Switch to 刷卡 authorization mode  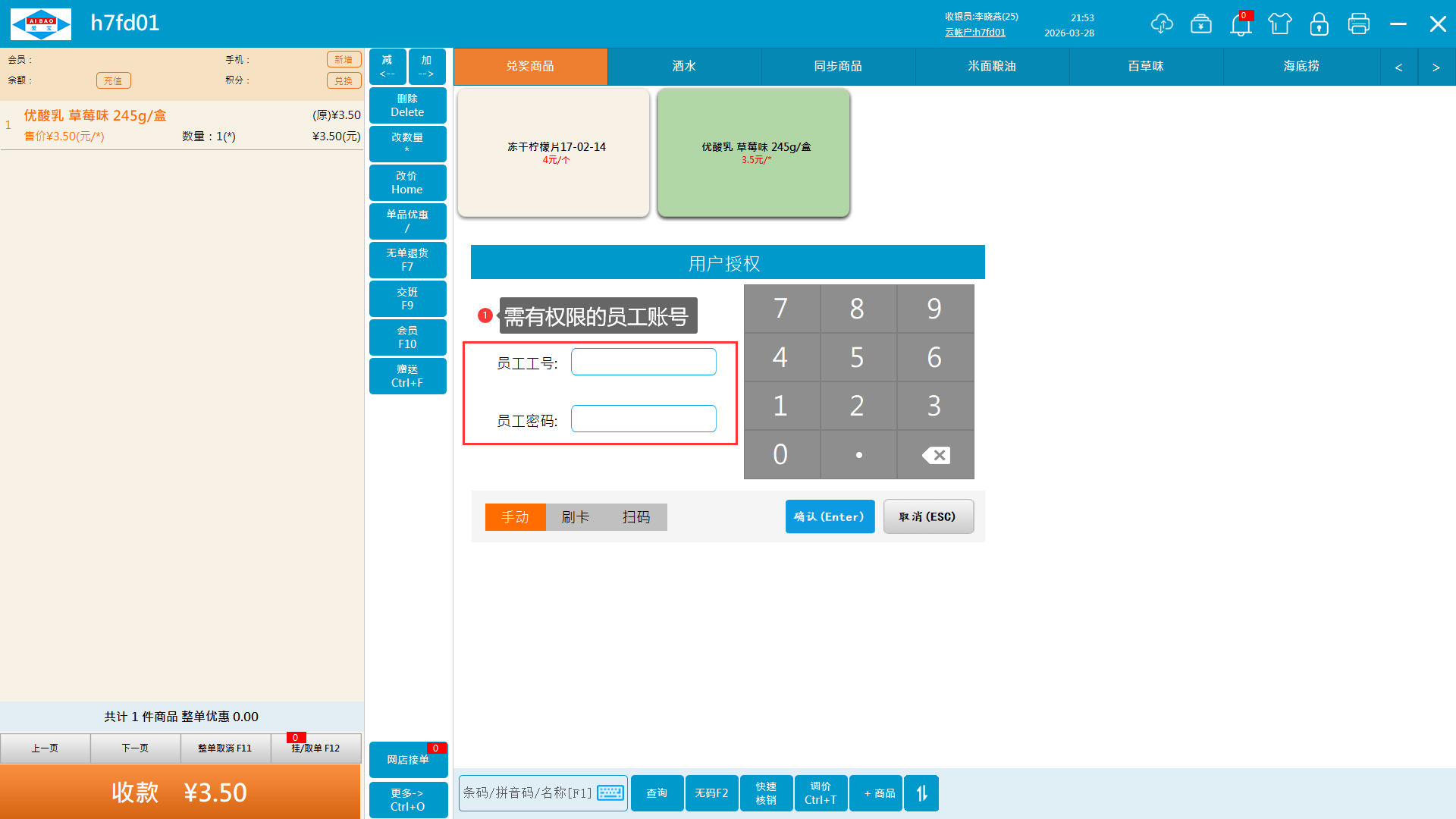click(576, 517)
